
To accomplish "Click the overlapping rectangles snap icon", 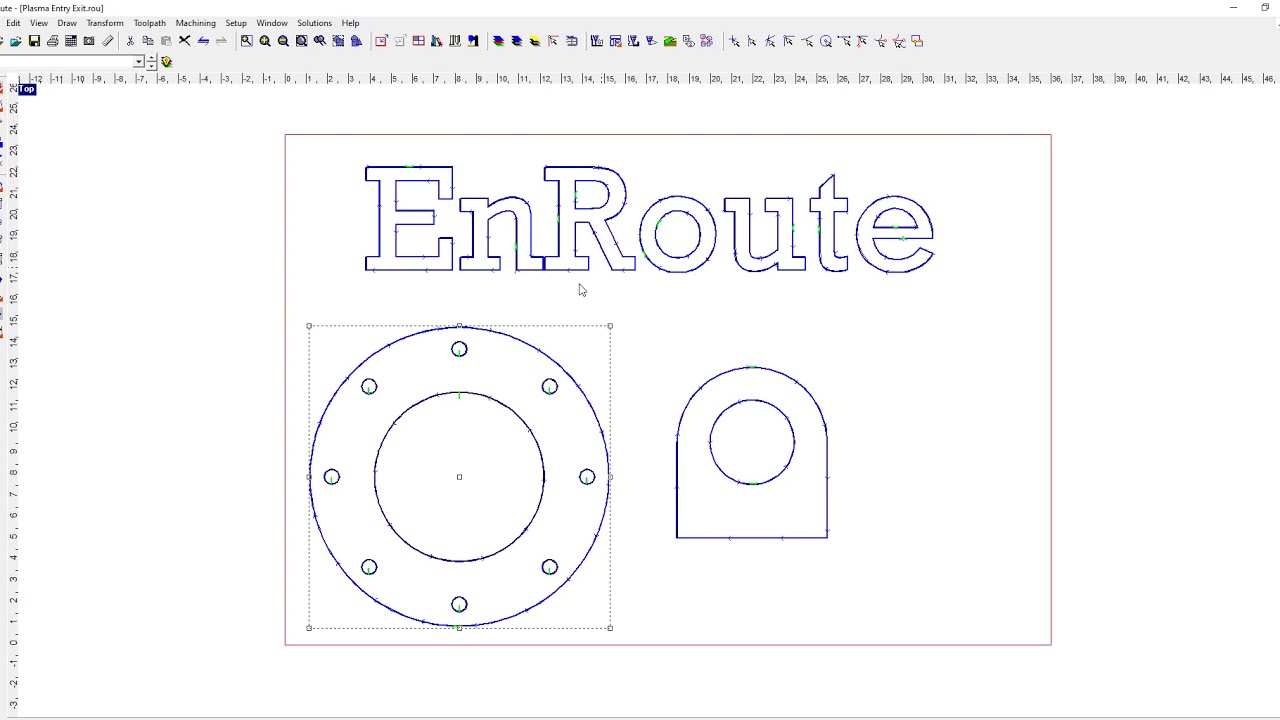I will (917, 41).
